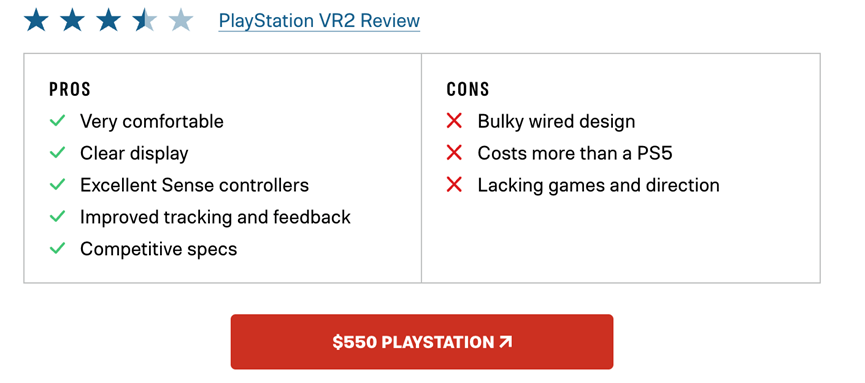Open the PlayStation VR2 Review link
The width and height of the screenshot is (865, 383).
click(x=319, y=21)
